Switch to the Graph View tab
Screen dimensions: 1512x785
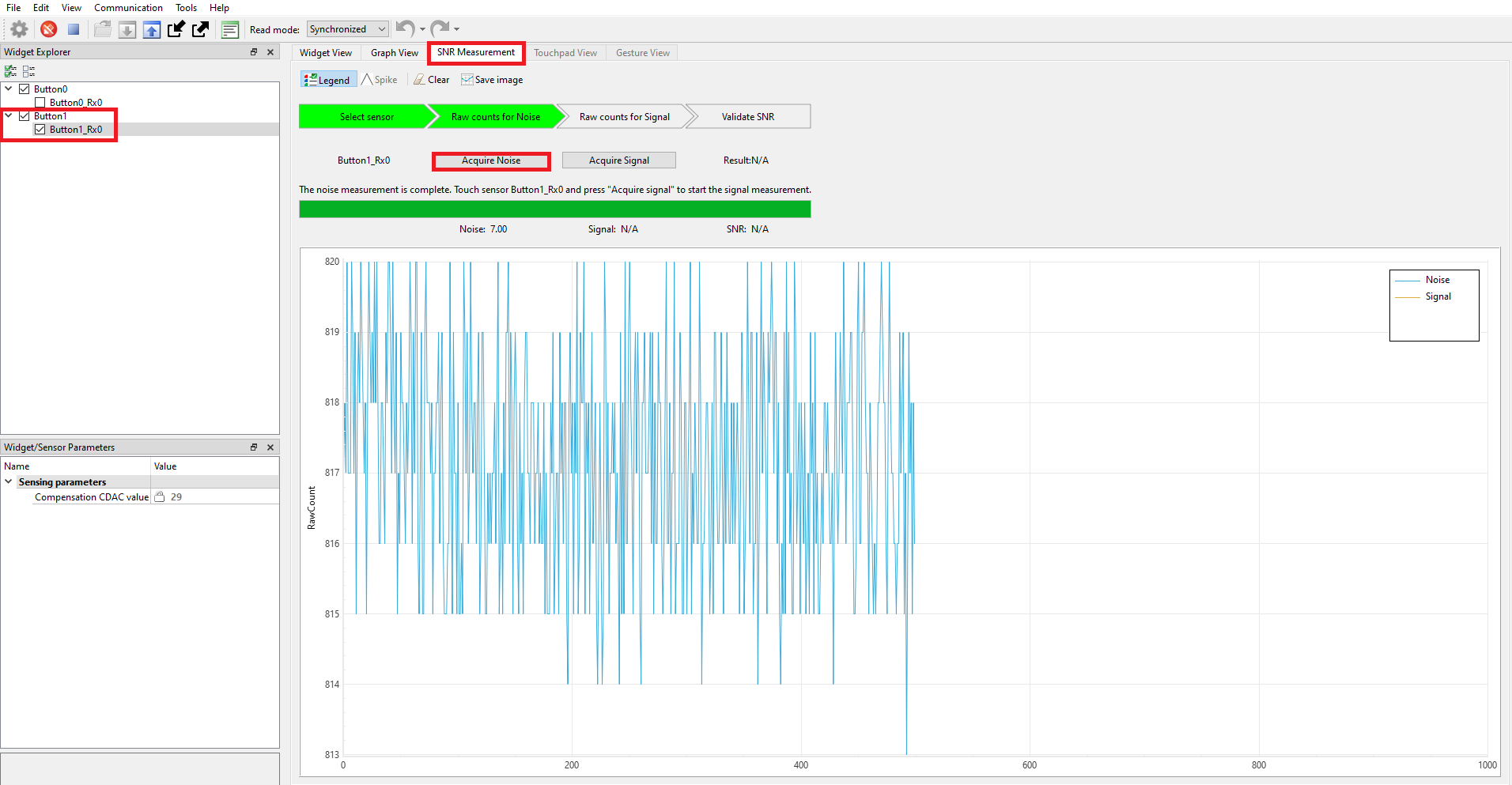coord(395,53)
